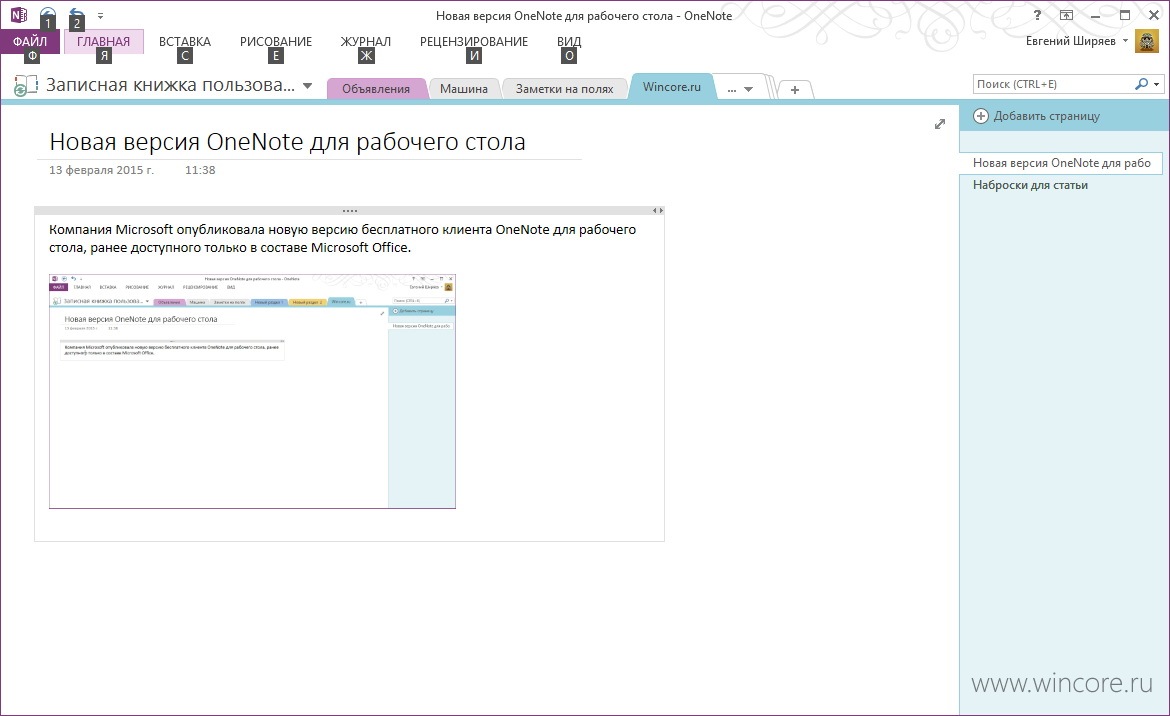This screenshot has height=716, width=1170.
Task: Open the Customize Quick Access Toolbar dropdown
Action: coord(101,16)
